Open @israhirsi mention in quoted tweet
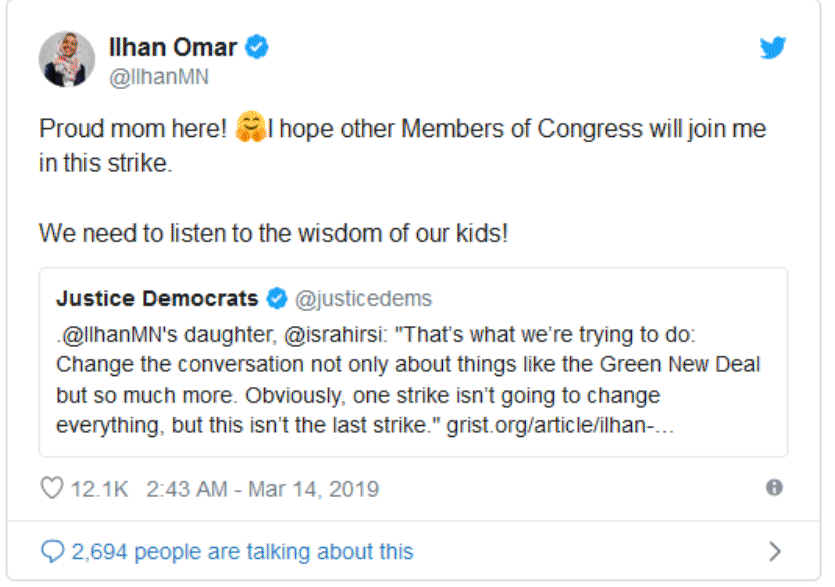835x587 pixels. (x=335, y=335)
